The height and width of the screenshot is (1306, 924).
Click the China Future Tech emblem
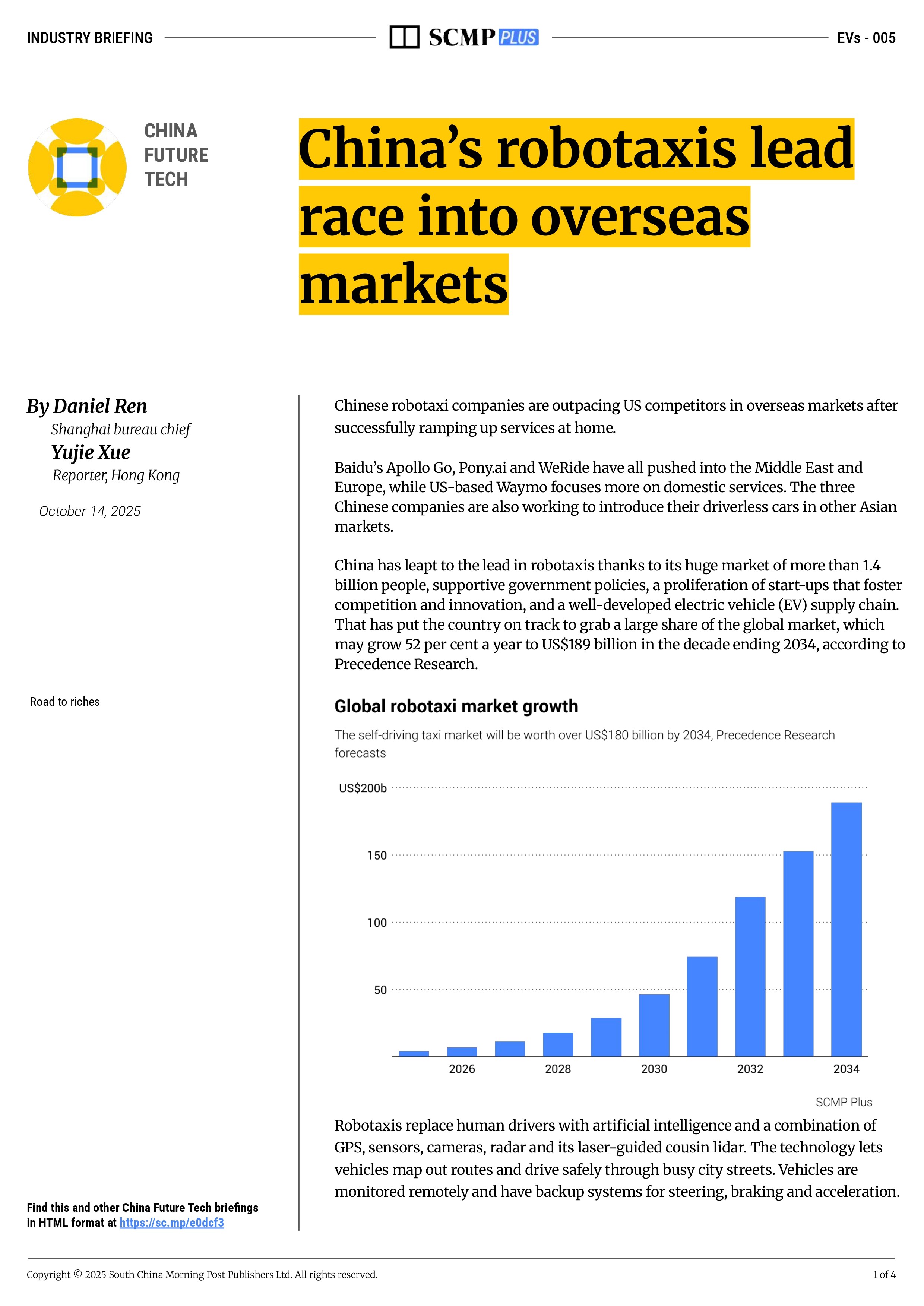click(77, 167)
